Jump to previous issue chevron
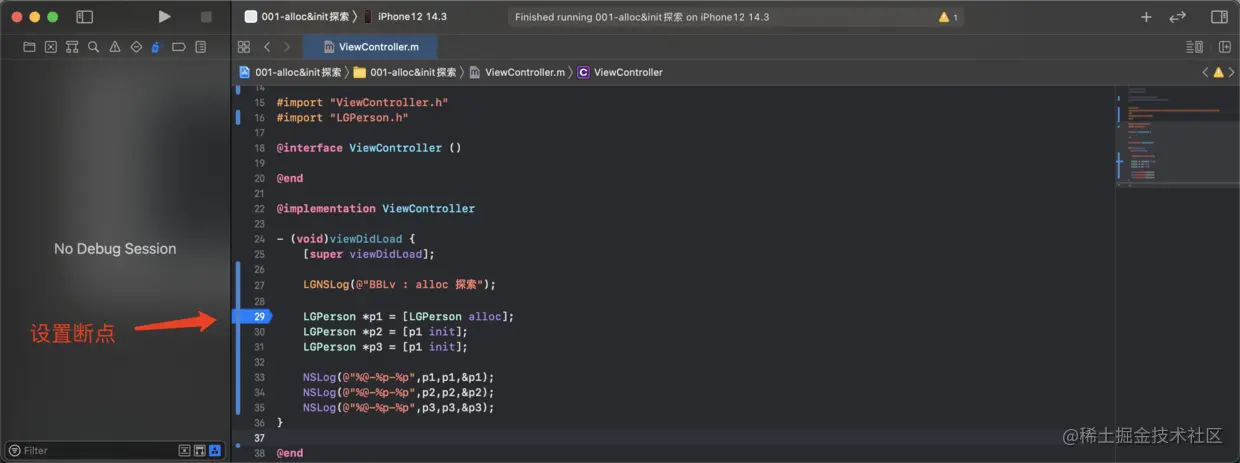The width and height of the screenshot is (1240, 463). point(1205,72)
